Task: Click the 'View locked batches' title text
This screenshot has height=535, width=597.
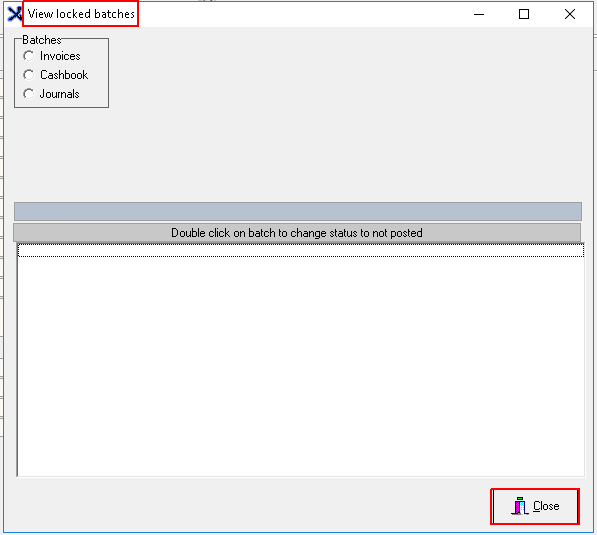Action: point(81,14)
